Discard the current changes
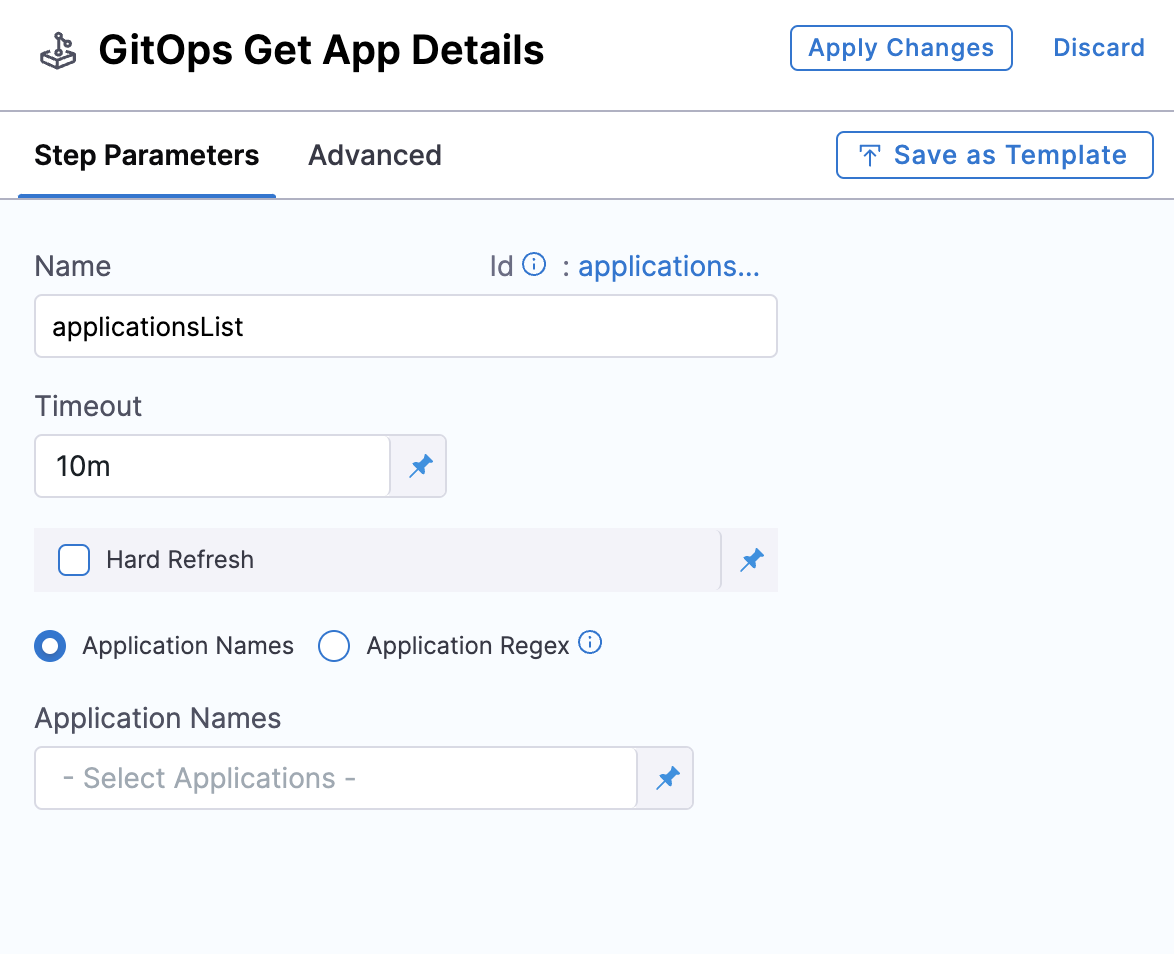This screenshot has height=954, width=1174. [x=1099, y=47]
